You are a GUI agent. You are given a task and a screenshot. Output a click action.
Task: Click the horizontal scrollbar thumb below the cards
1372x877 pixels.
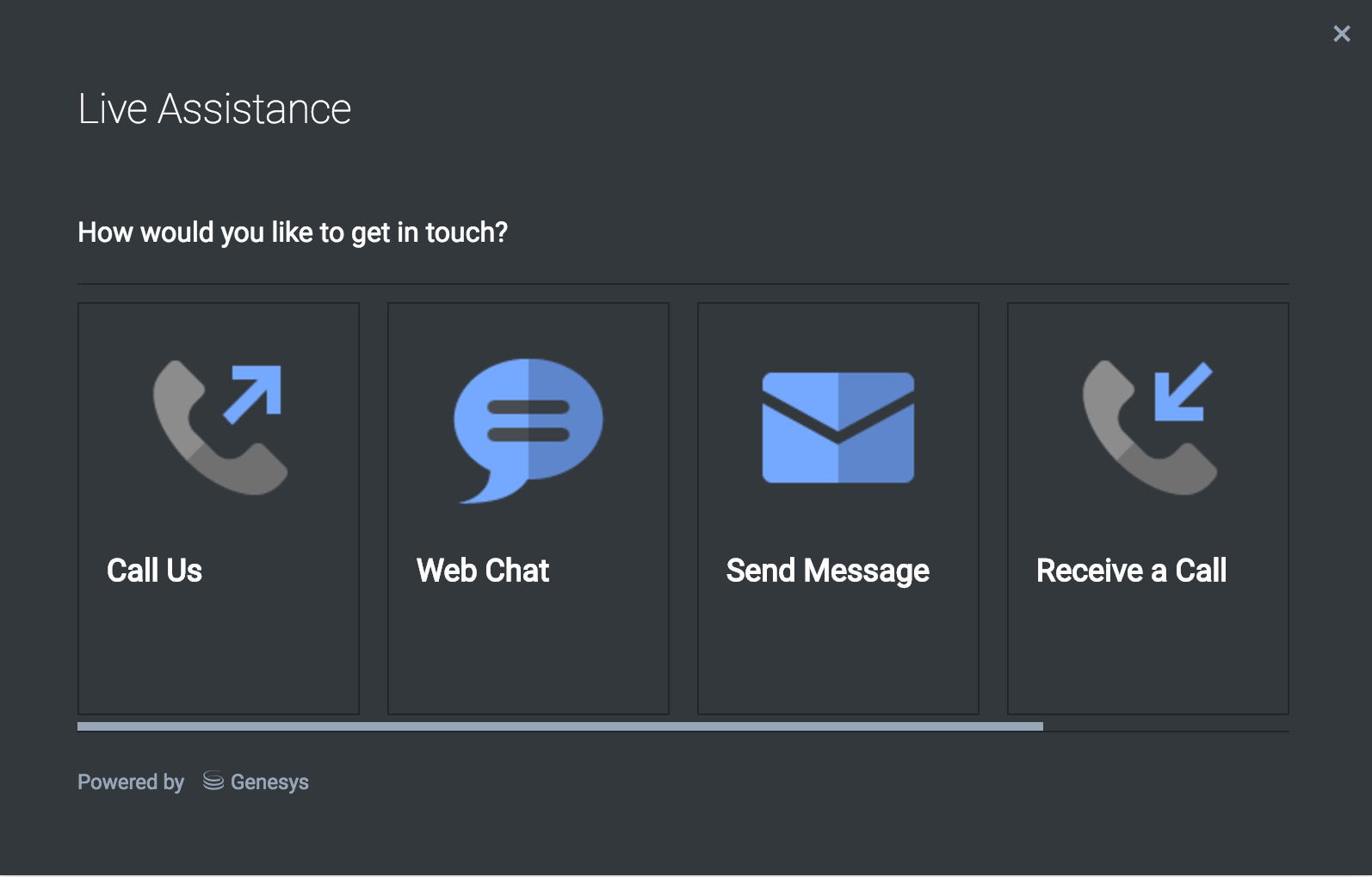559,726
